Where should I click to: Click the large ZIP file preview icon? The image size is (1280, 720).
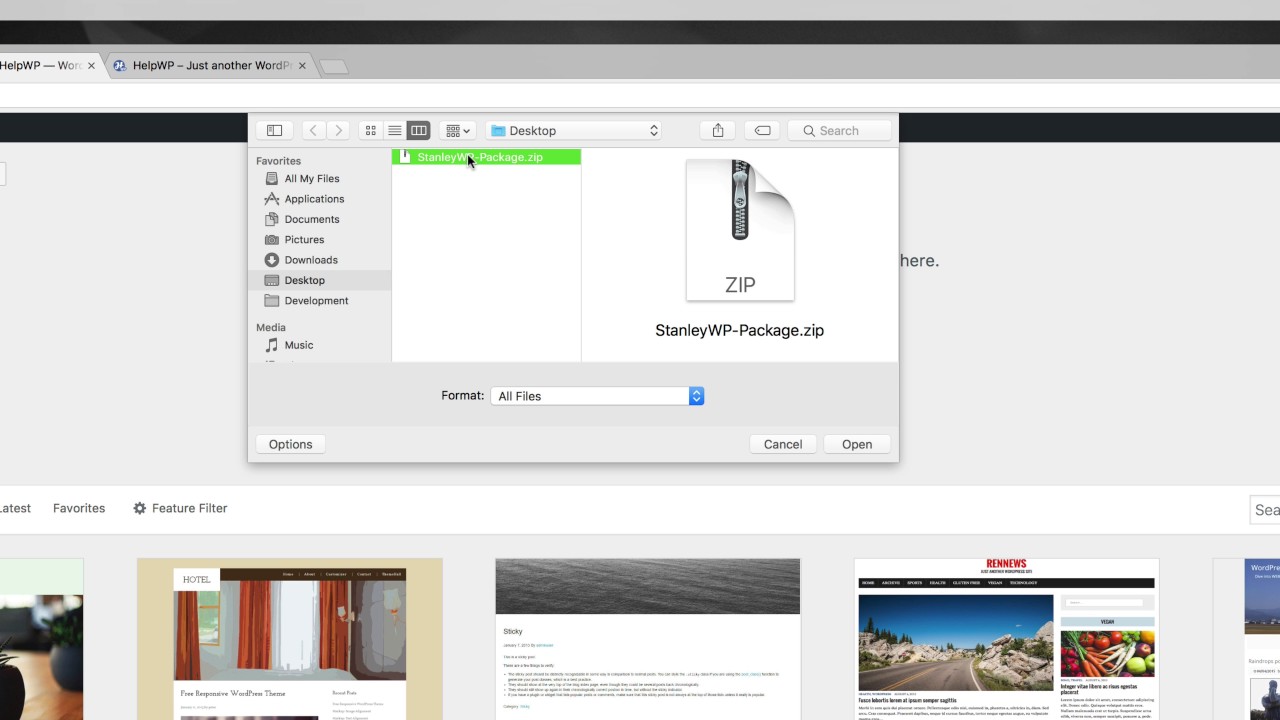[x=740, y=230]
